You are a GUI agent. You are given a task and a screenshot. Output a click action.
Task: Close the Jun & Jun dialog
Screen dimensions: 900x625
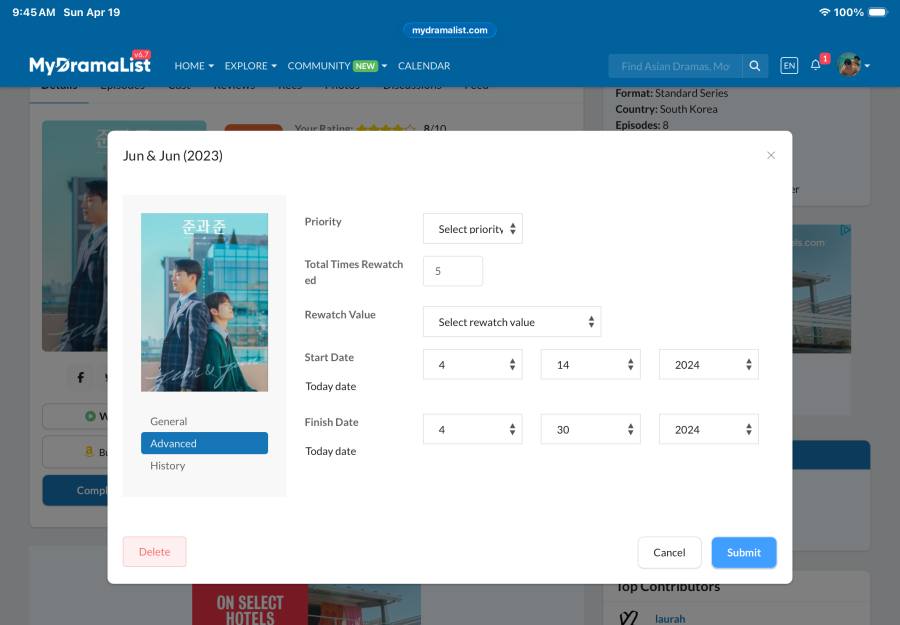pyautogui.click(x=771, y=155)
